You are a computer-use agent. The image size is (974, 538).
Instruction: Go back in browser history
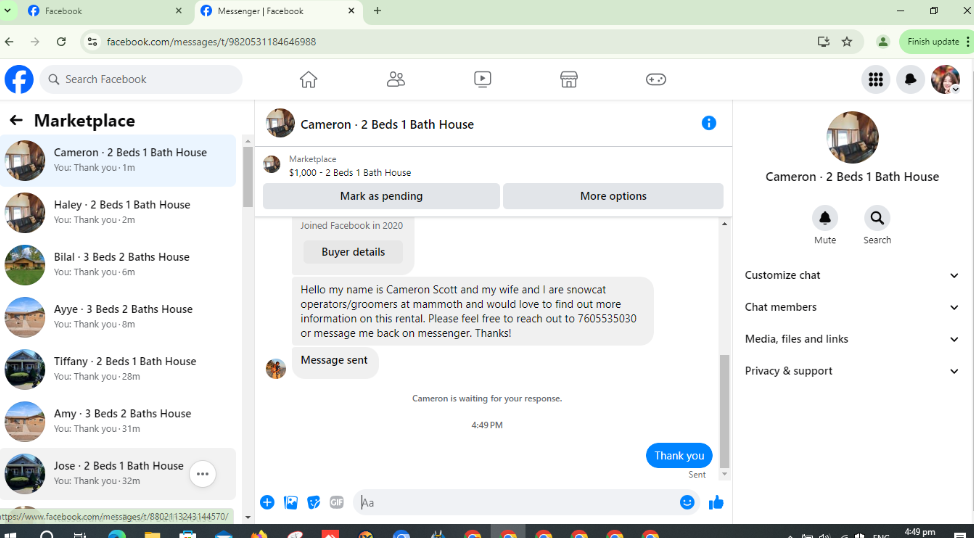pos(9,42)
